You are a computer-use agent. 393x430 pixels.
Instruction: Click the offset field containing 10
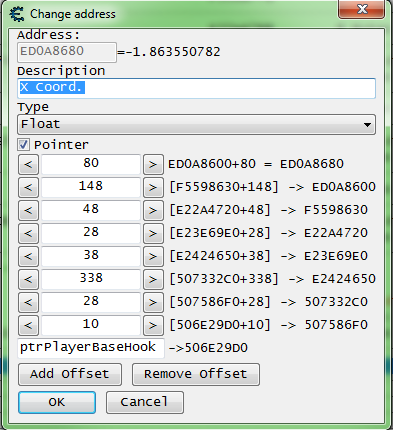[x=91, y=325]
